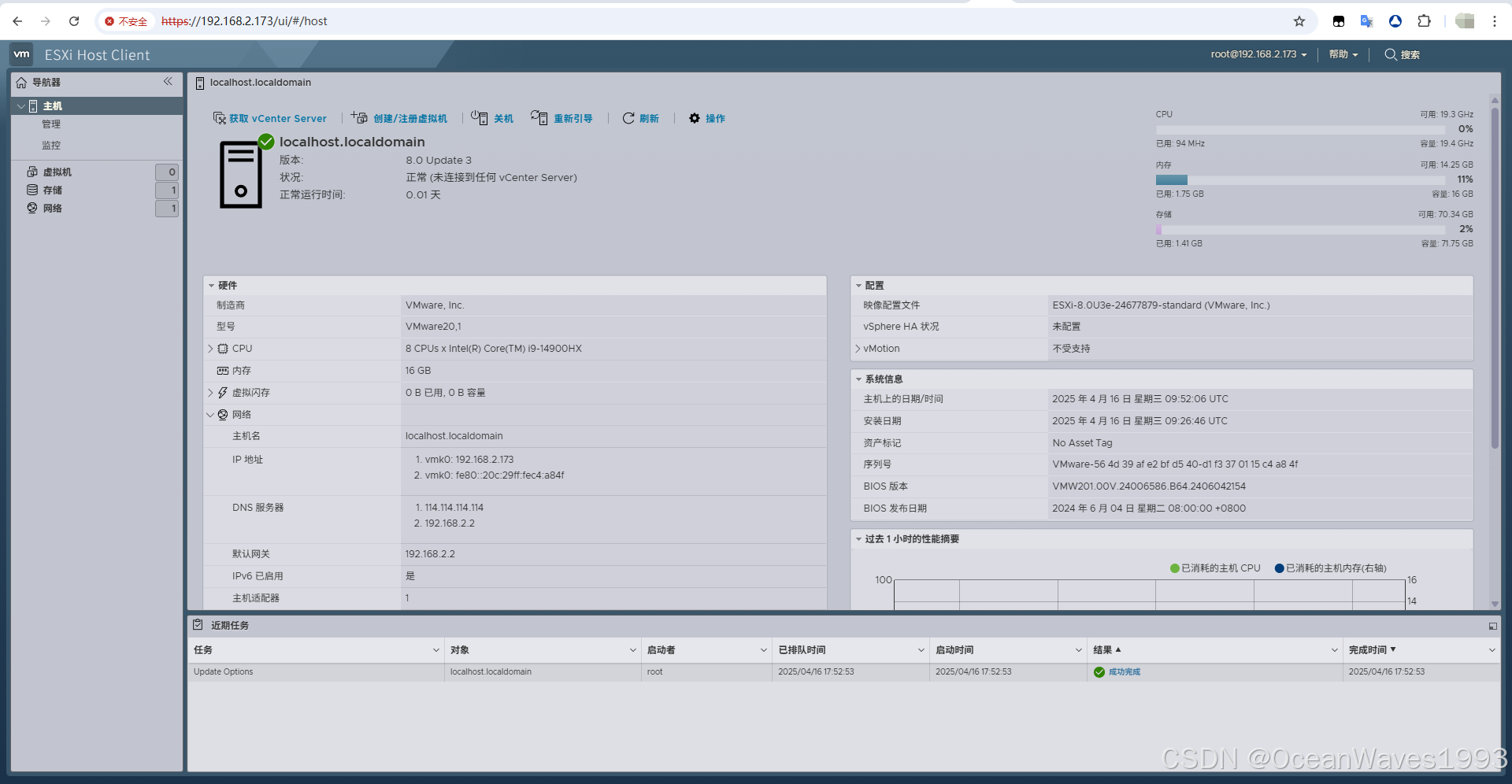Click the browser forward arrow
This screenshot has width=1512, height=784.
click(x=46, y=21)
